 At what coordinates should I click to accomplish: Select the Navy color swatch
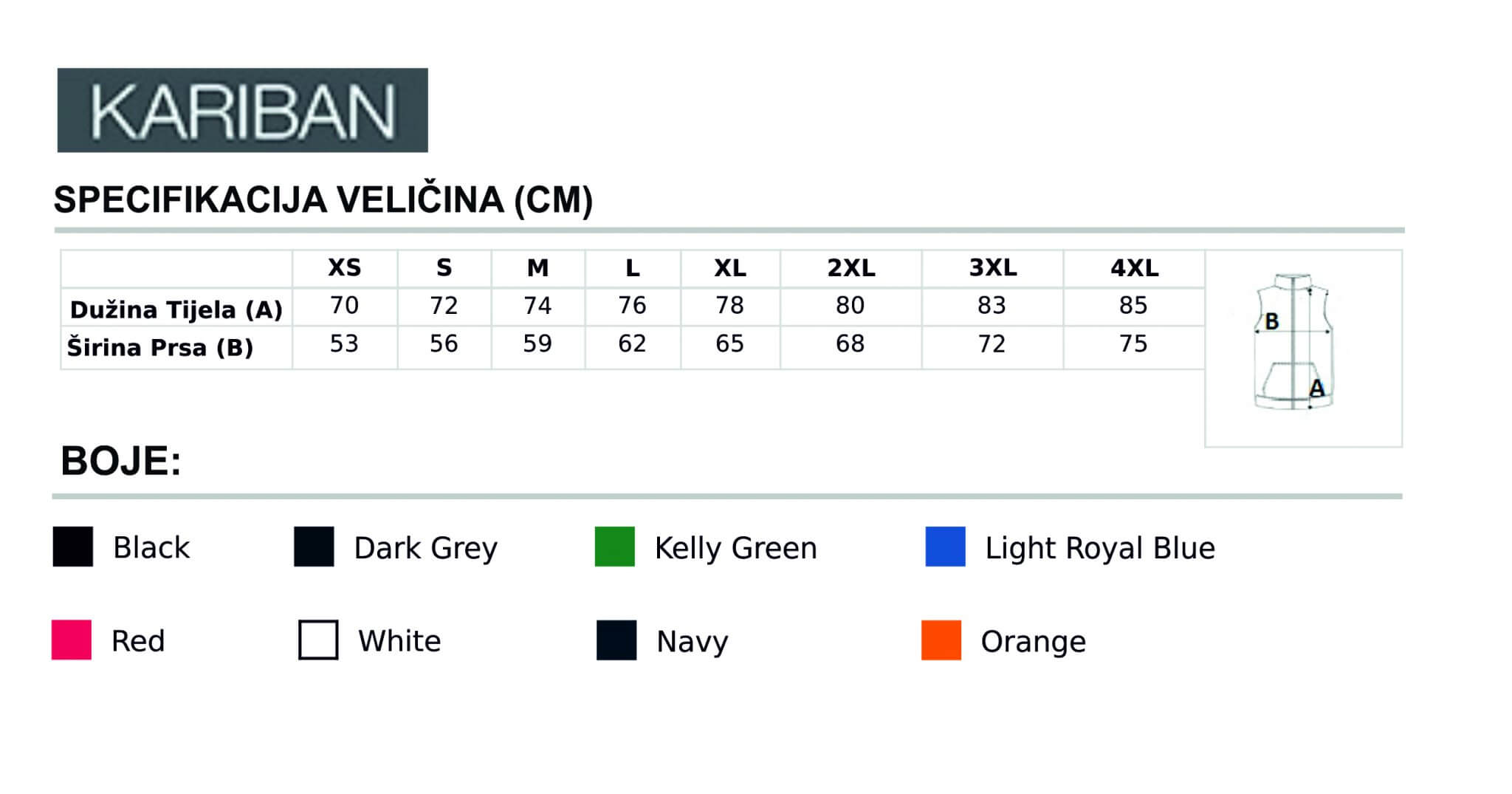coord(616,640)
